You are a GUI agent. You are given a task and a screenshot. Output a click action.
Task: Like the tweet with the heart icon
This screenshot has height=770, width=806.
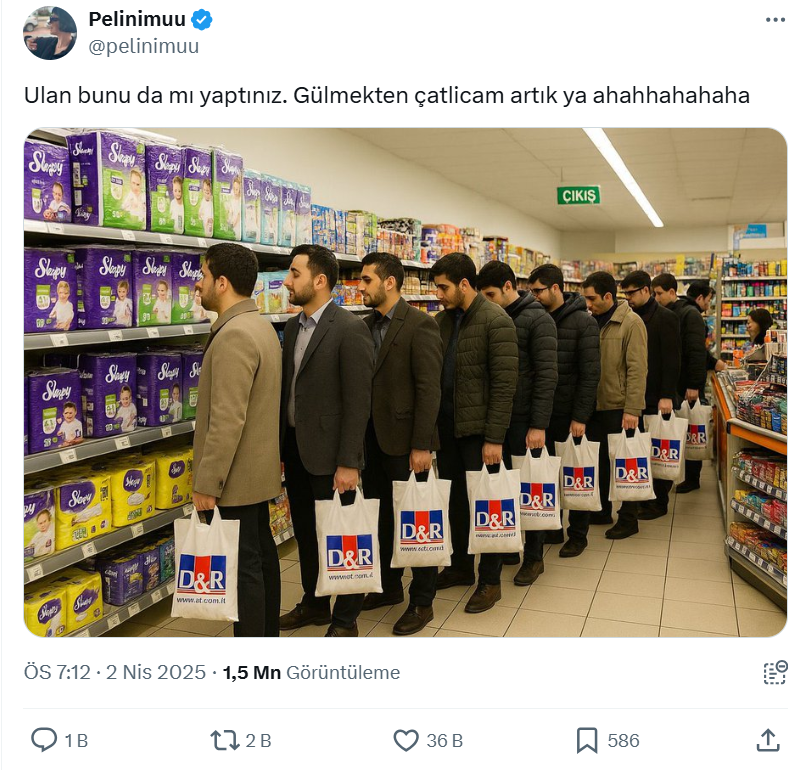coord(406,741)
